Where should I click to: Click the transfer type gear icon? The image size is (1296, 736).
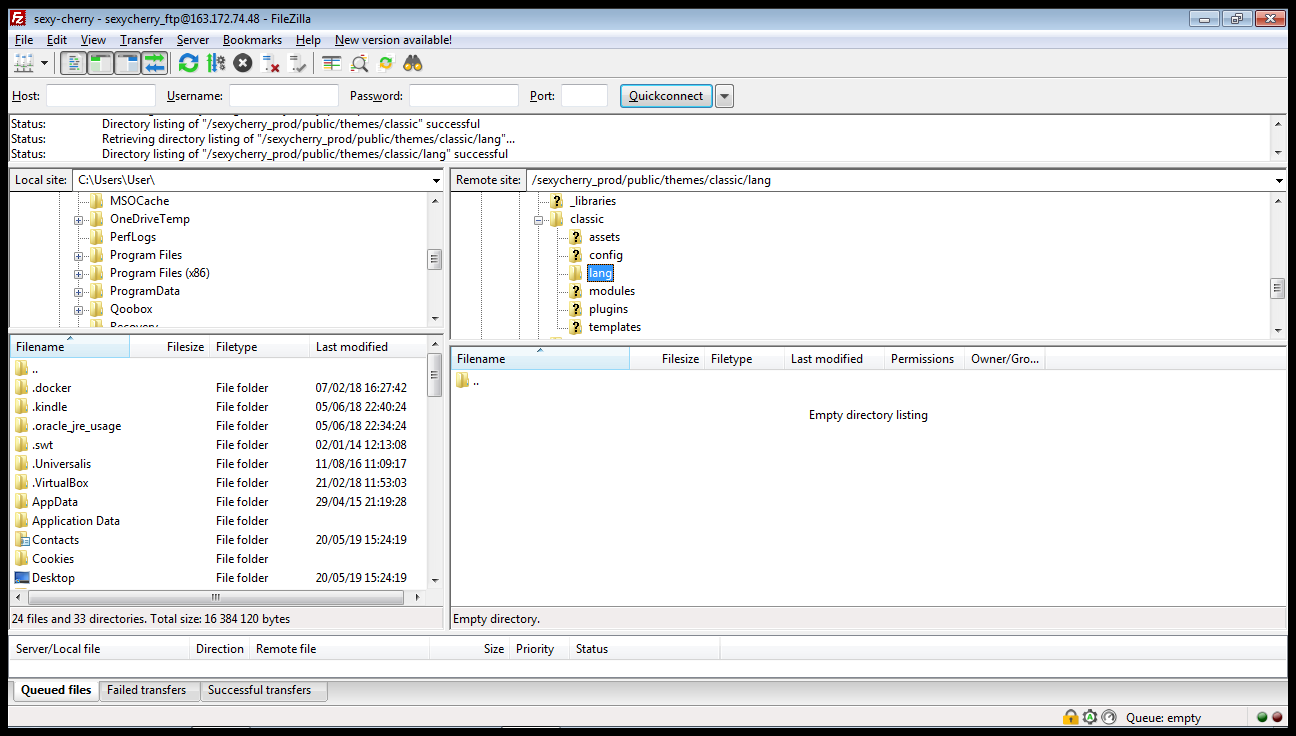click(1090, 717)
